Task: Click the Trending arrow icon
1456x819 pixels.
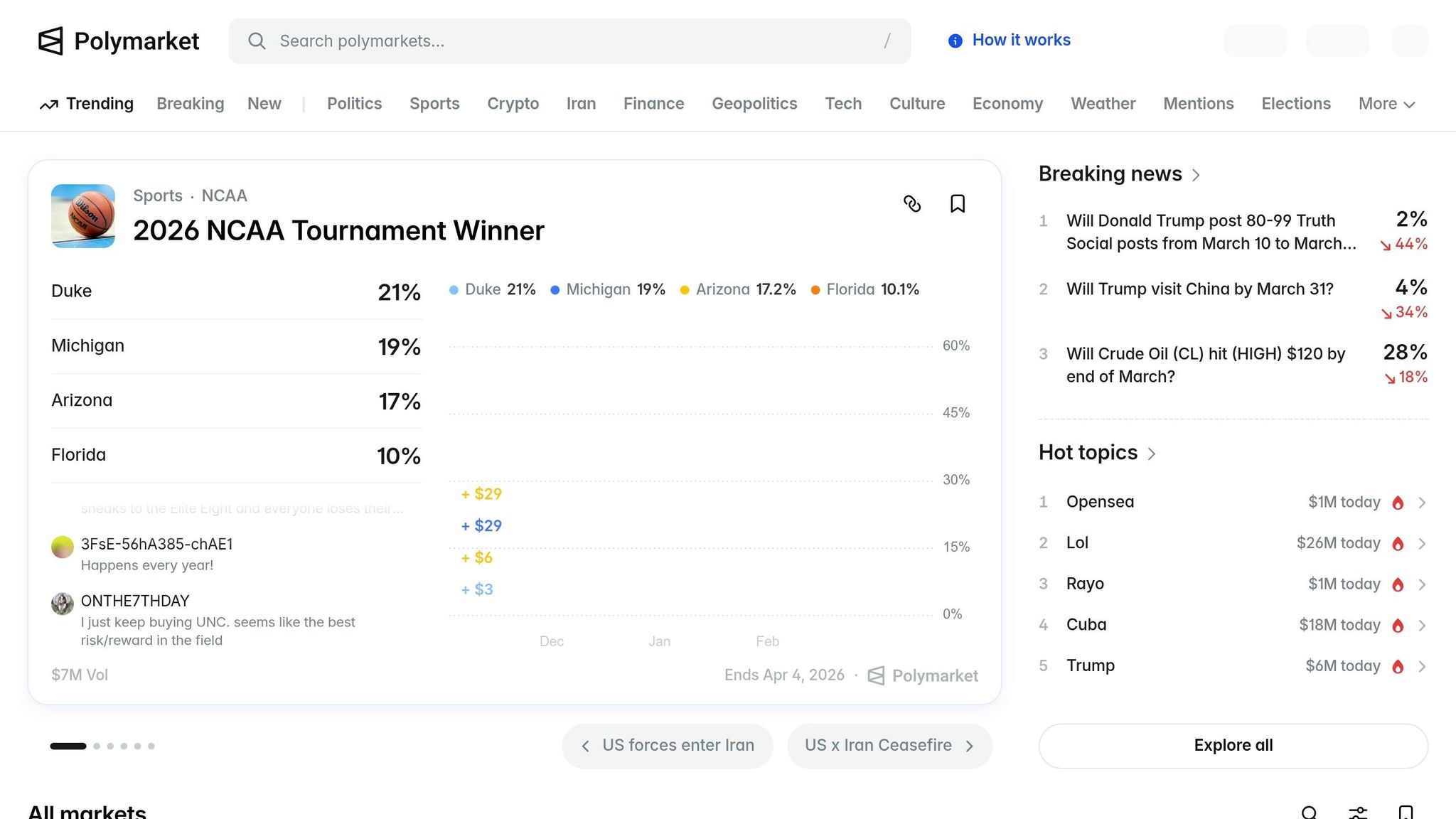Action: point(48,105)
